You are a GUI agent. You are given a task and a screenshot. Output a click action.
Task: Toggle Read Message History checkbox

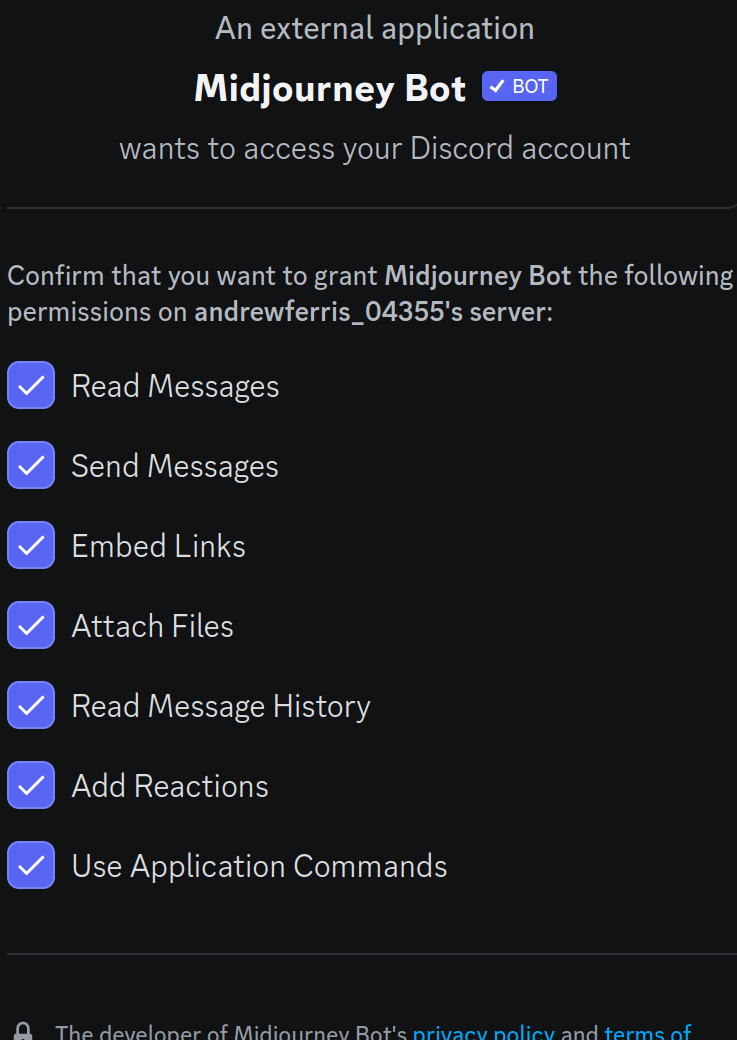pyautogui.click(x=31, y=705)
